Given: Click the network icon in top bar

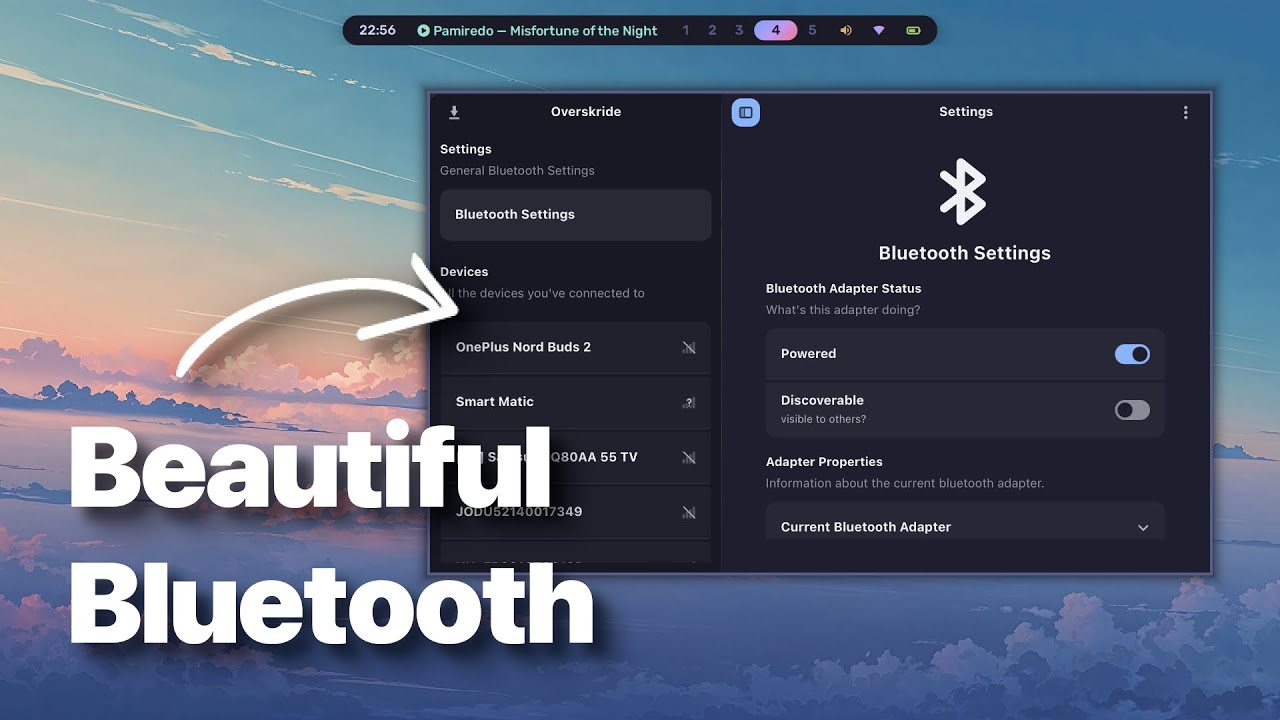Looking at the screenshot, I should point(879,31).
